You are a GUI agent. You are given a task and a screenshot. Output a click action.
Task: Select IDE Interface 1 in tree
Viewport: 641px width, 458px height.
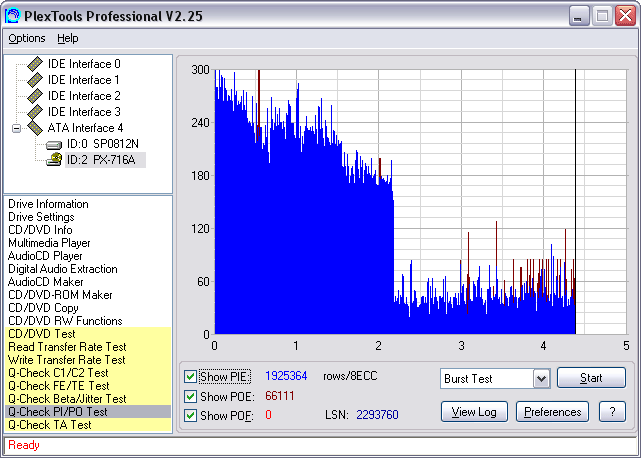(84, 80)
